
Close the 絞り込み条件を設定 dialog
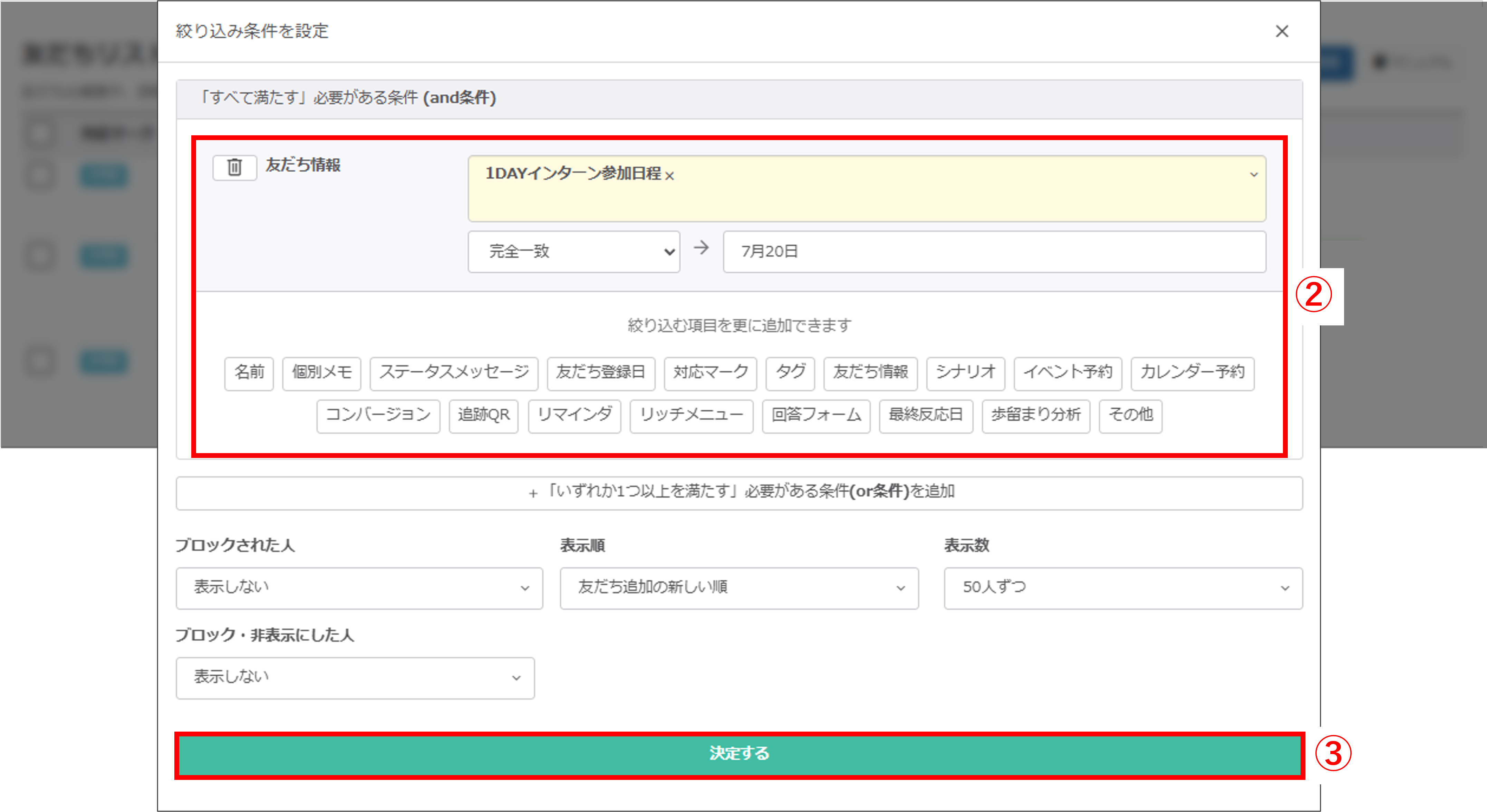coord(1282,31)
